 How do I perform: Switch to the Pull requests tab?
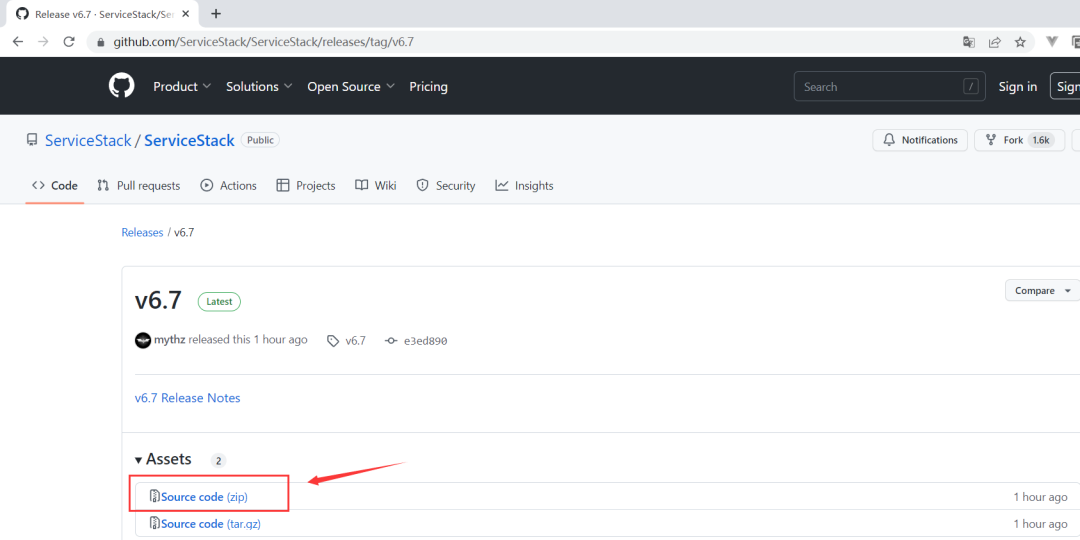tap(138, 185)
